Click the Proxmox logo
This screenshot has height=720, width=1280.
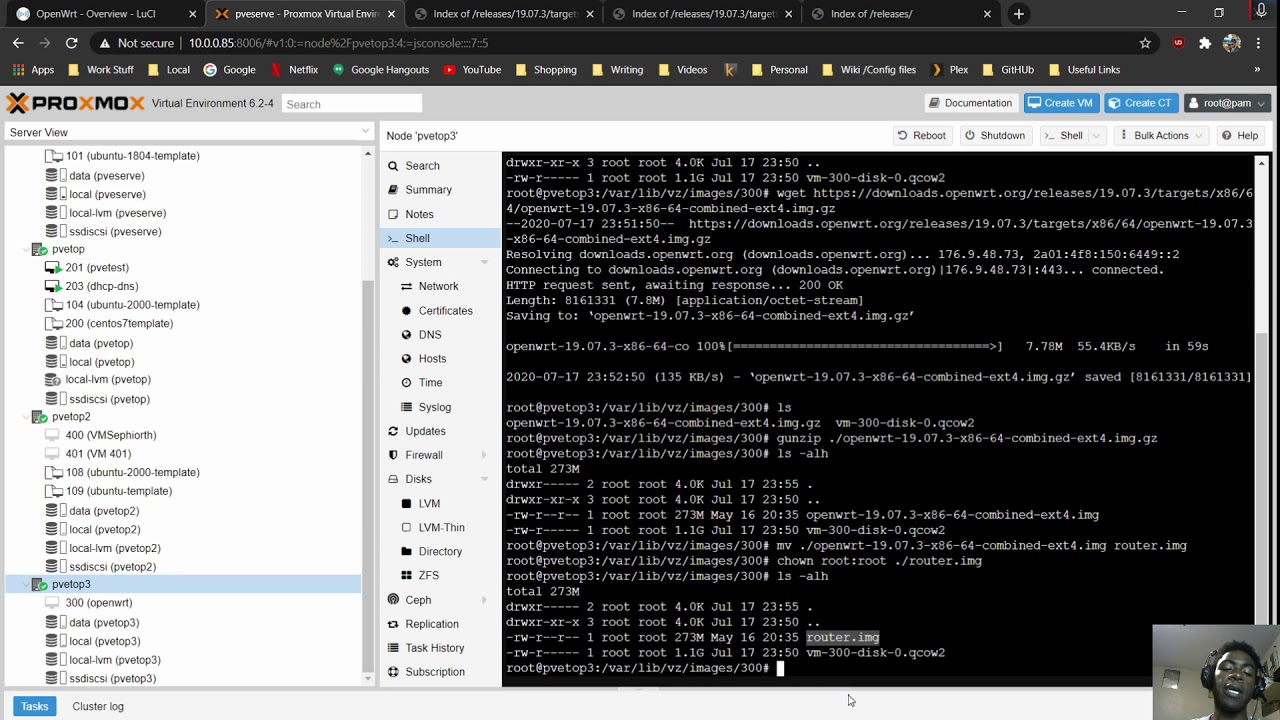tap(76, 103)
